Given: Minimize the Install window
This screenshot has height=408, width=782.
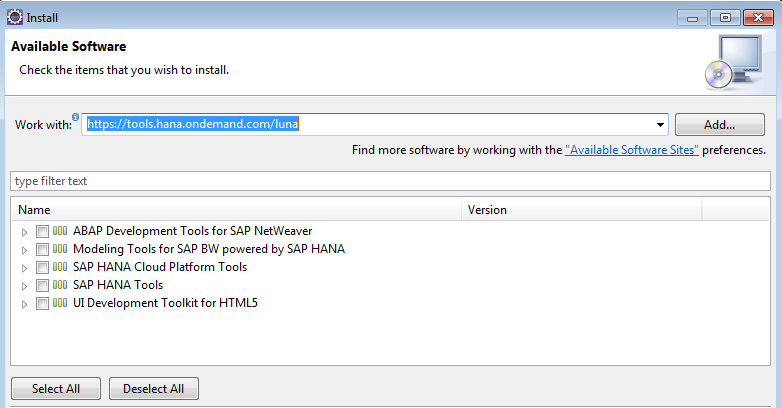Looking at the screenshot, I should click(692, 18).
